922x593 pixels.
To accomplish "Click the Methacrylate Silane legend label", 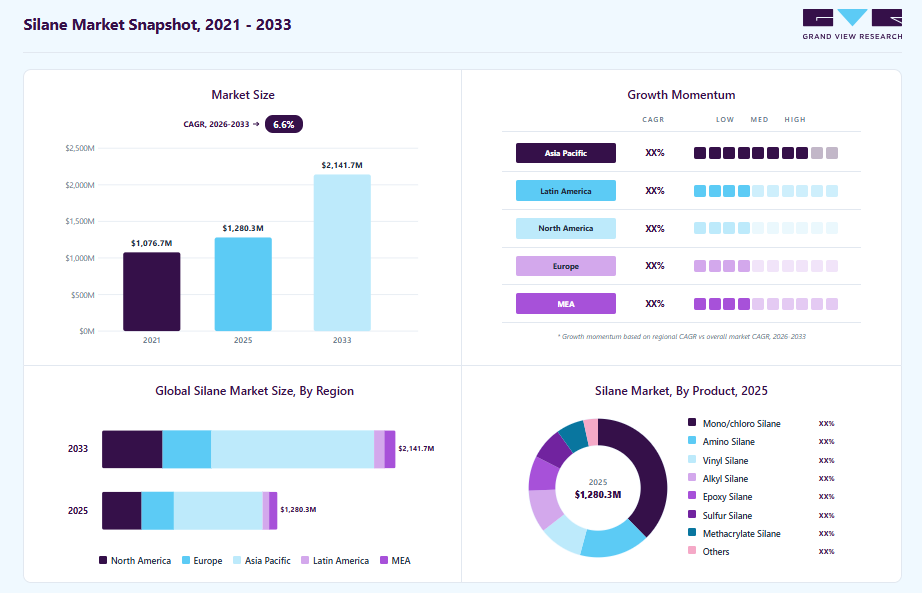I will (x=741, y=534).
